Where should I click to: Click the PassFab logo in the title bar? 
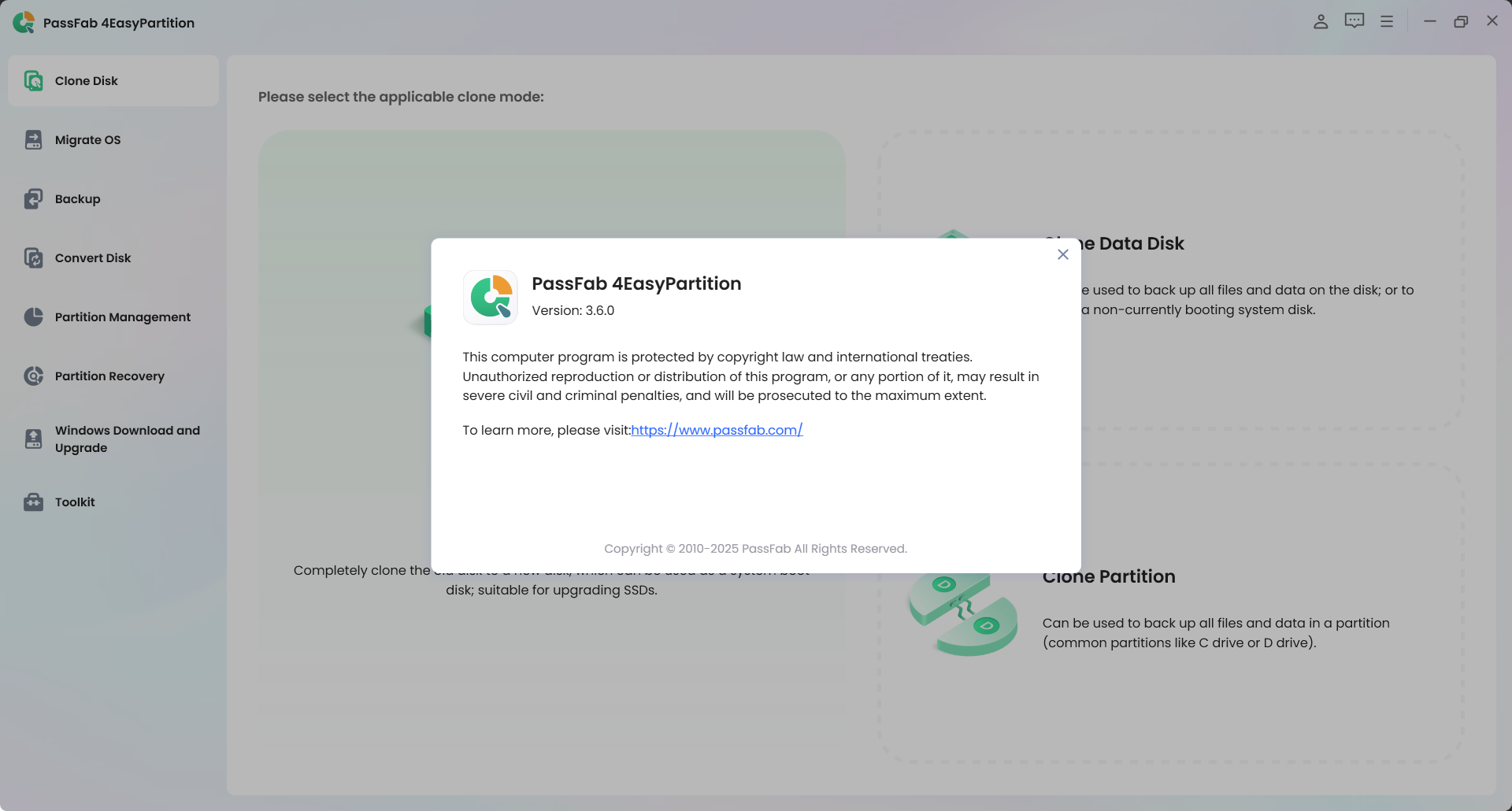pos(24,22)
